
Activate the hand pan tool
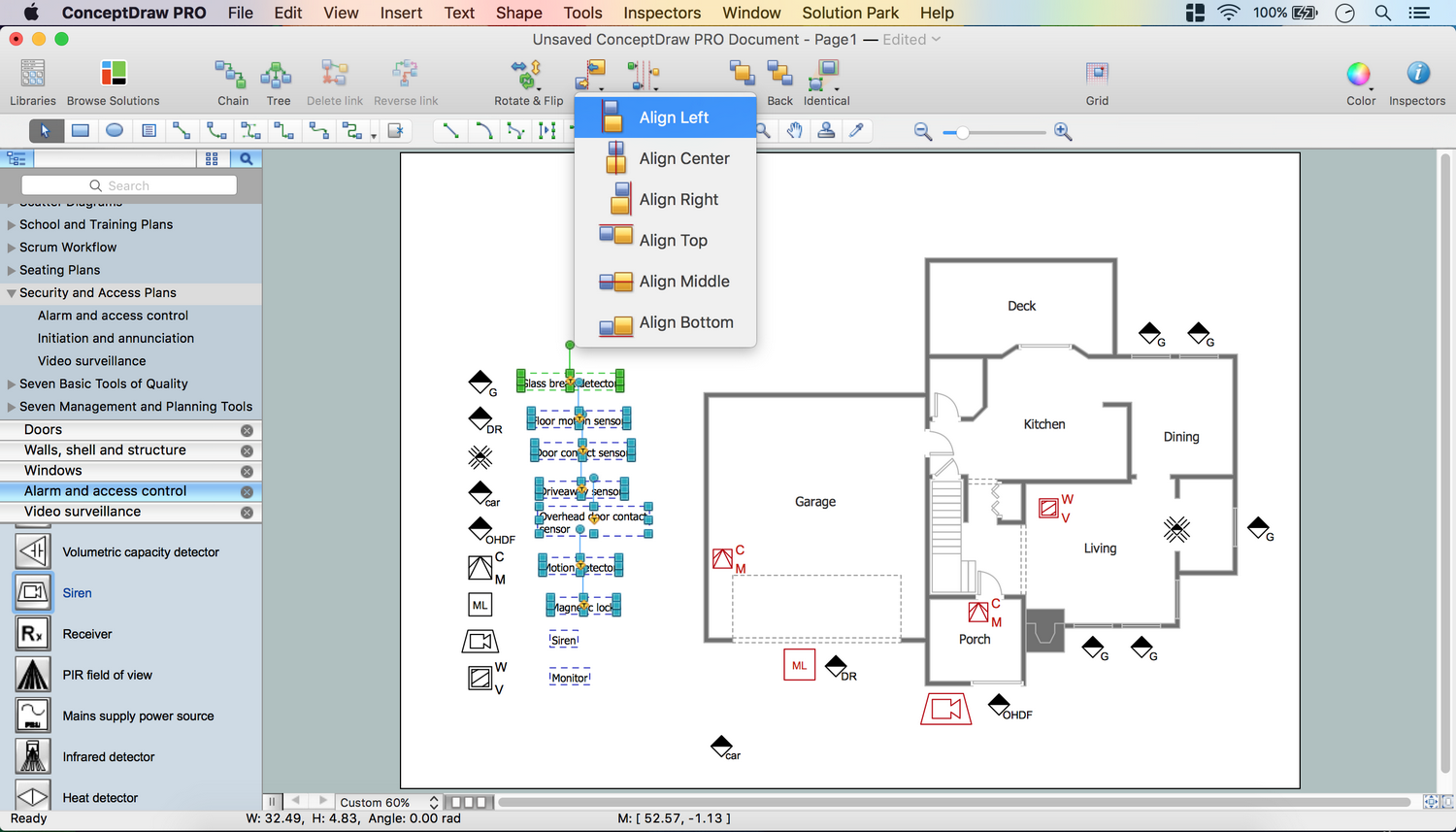coord(794,131)
